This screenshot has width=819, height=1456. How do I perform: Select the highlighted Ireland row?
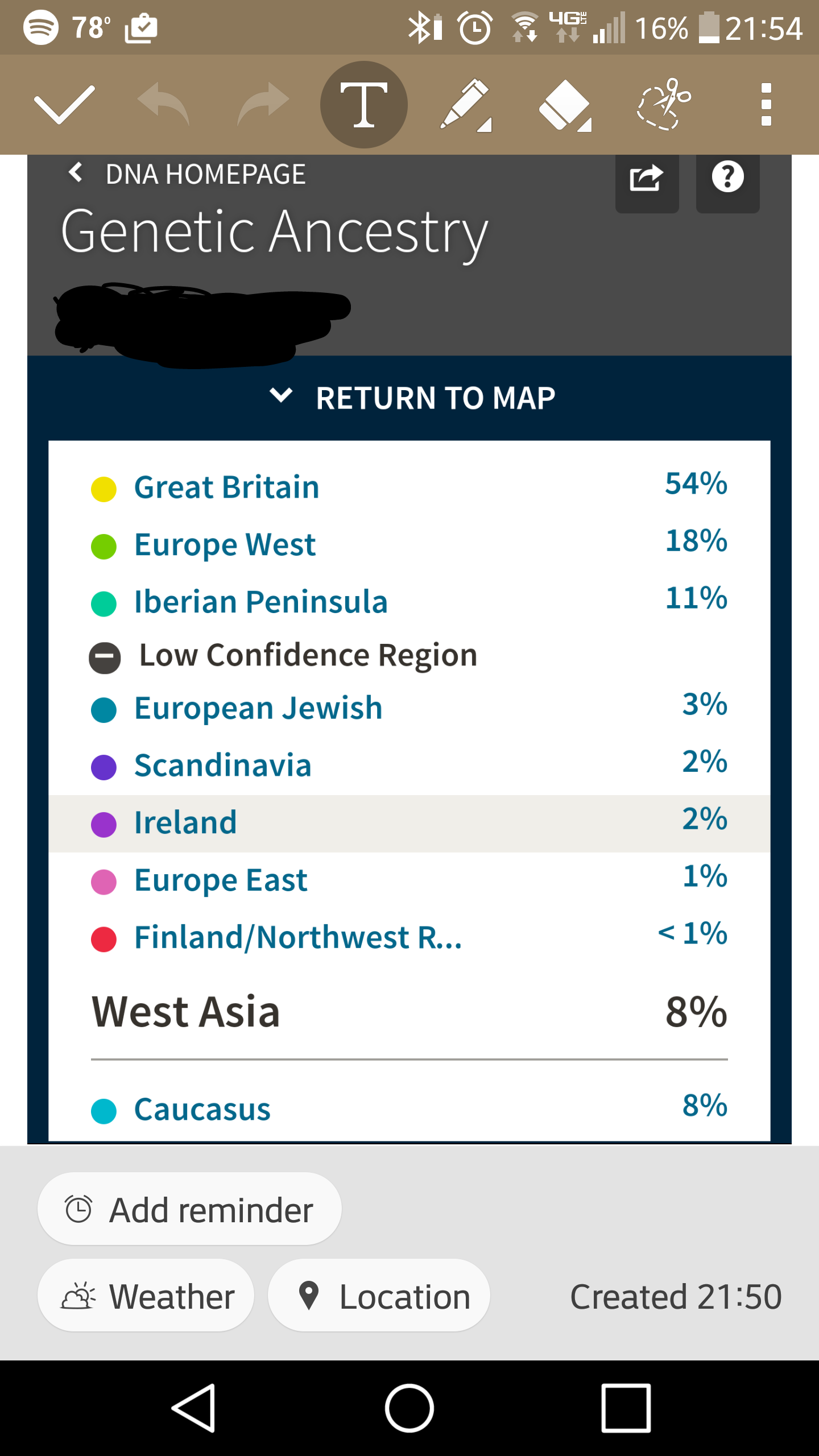(409, 823)
